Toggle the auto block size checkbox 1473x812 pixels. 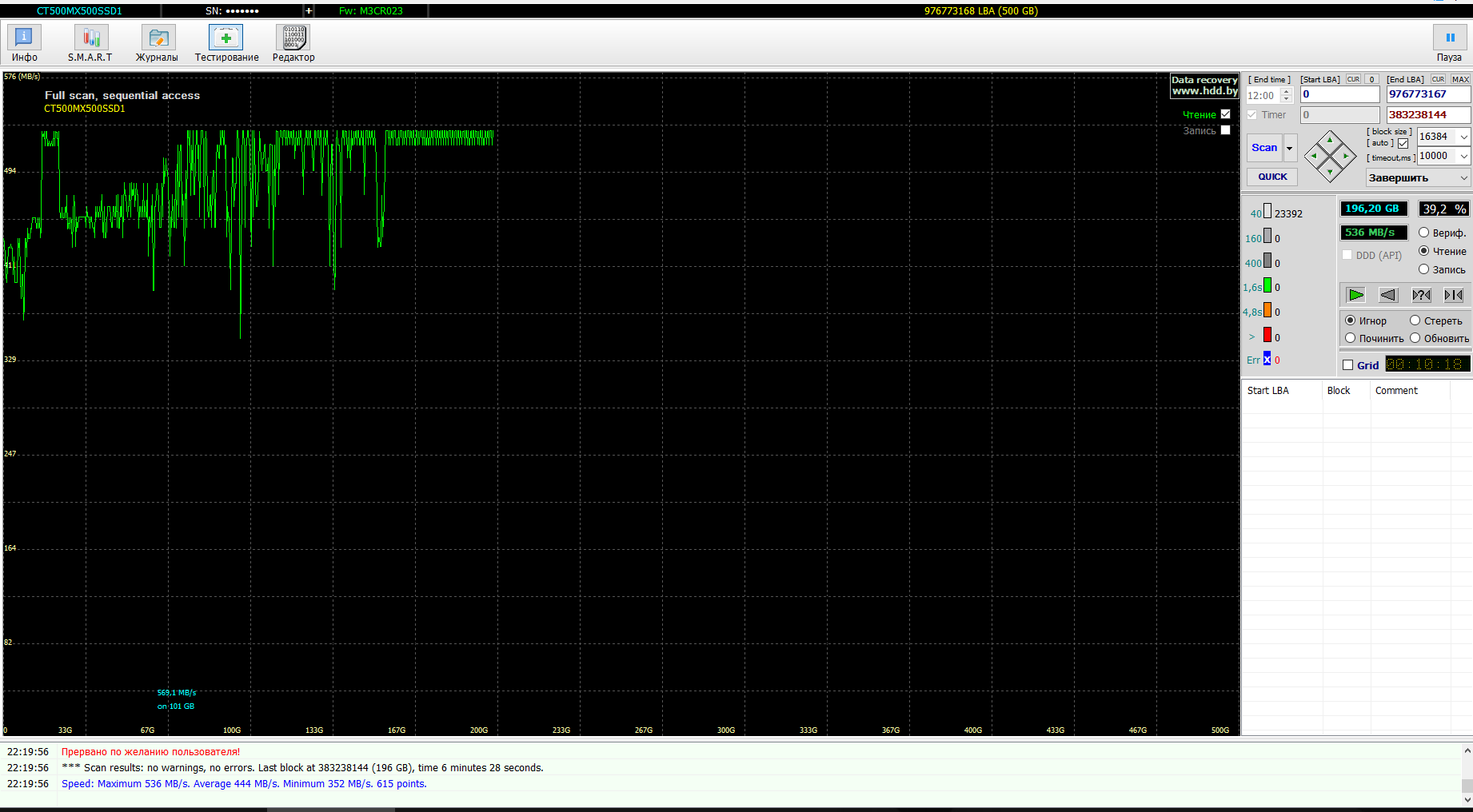(x=1403, y=144)
